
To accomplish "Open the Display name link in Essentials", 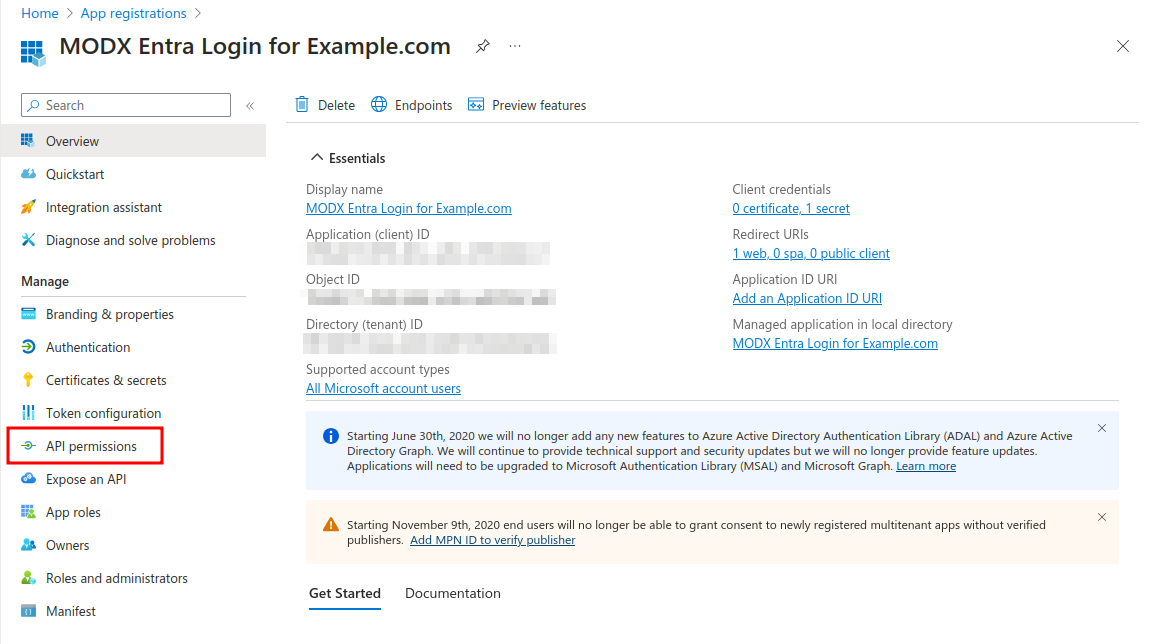I will pos(409,209).
